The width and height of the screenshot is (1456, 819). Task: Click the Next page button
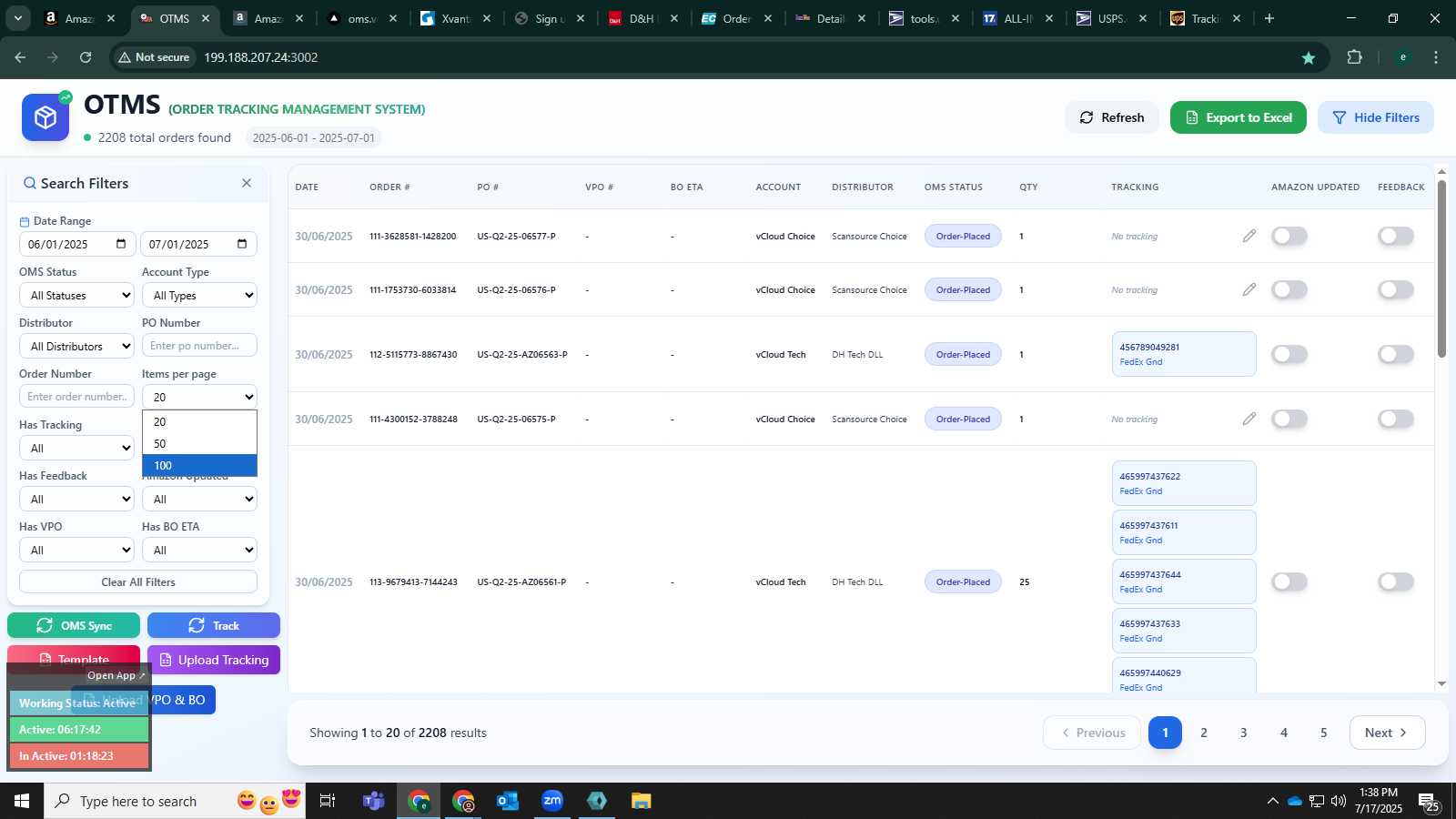tap(1387, 733)
